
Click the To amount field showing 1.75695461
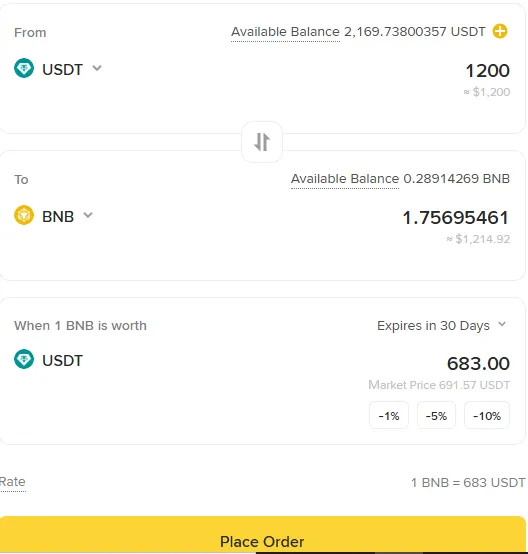[456, 217]
